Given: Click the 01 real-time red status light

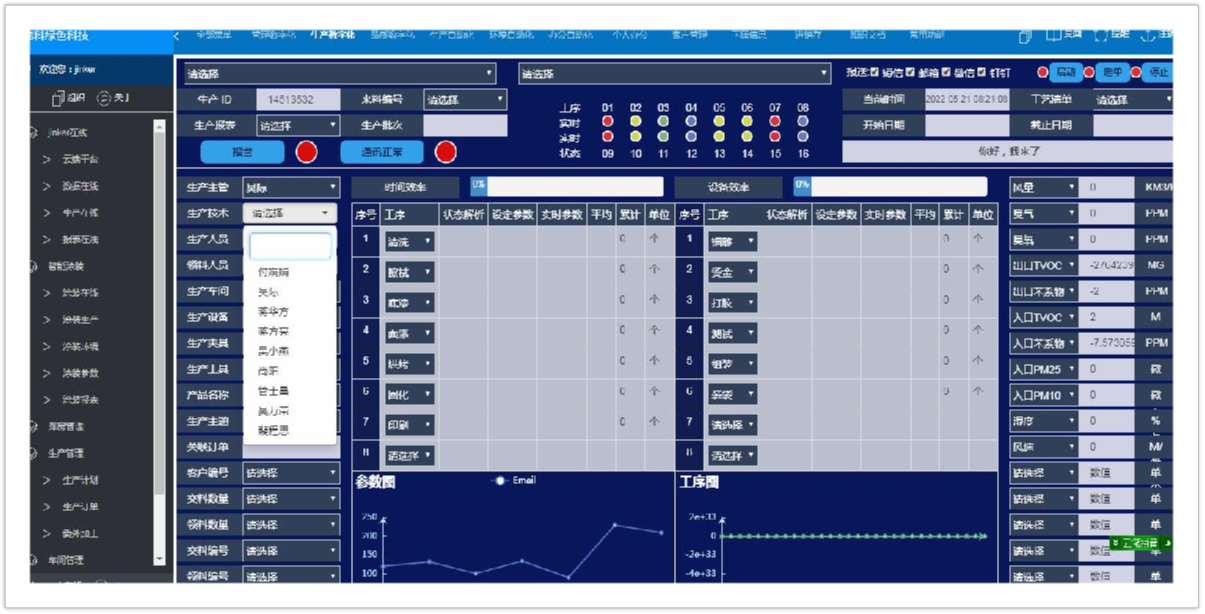Looking at the screenshot, I should 607,122.
